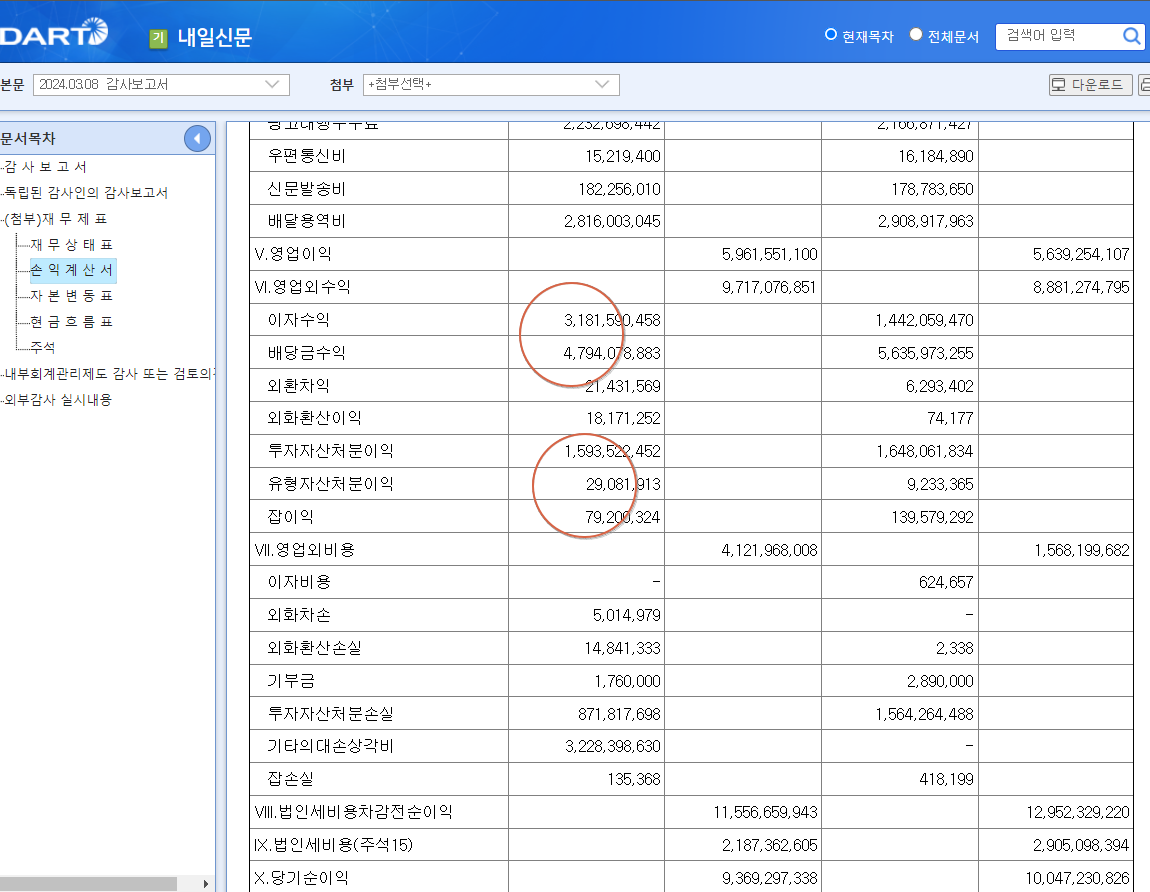Viewport: 1150px width, 892px height.
Task: Open 독립된 감사인의 감사보고서 tree item
Action: point(86,192)
